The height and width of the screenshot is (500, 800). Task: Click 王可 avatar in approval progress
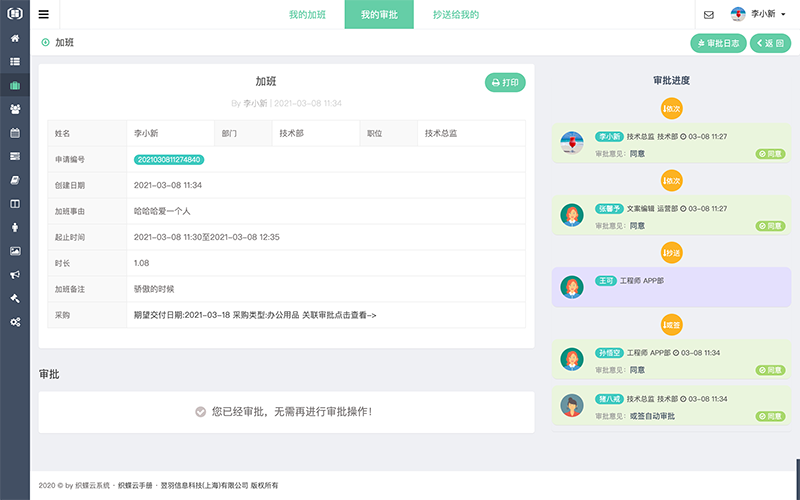[x=572, y=287]
